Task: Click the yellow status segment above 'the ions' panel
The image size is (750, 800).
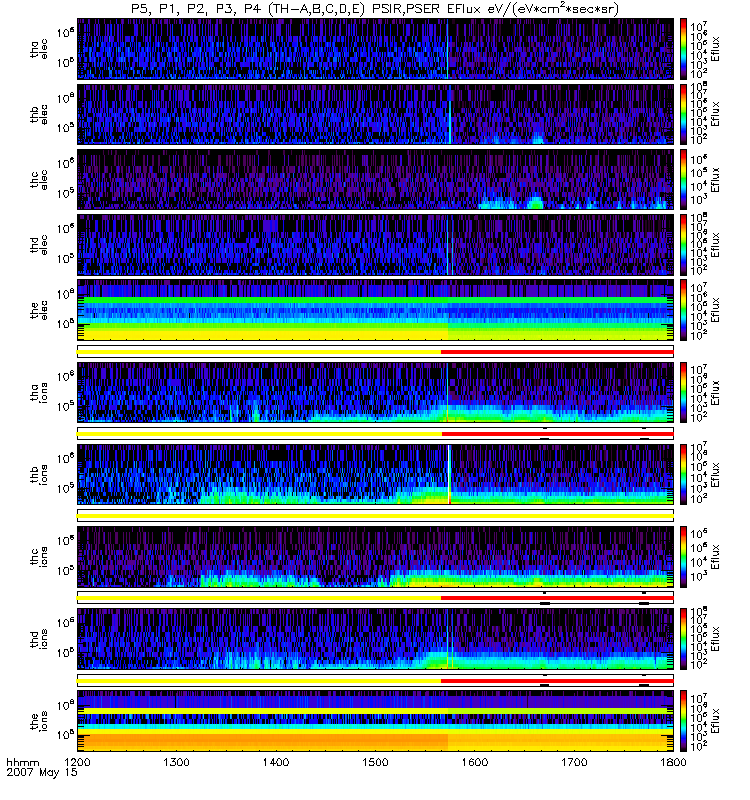Action: coord(259,681)
